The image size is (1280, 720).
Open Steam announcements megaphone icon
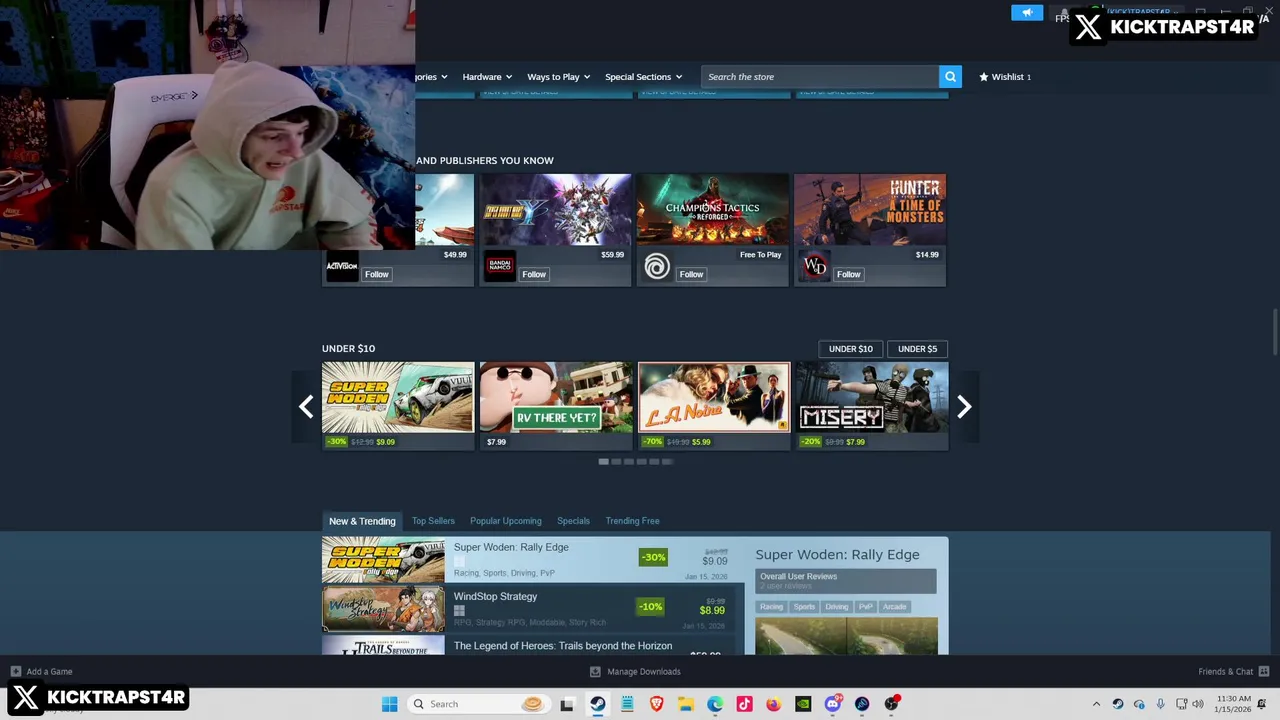click(1026, 13)
